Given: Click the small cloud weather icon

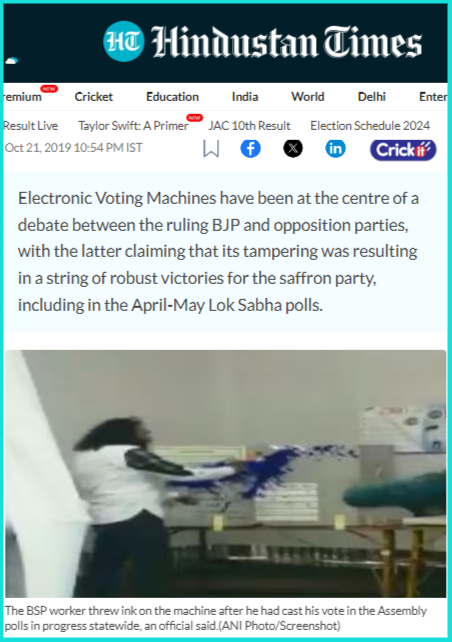Looking at the screenshot, I should coord(11,61).
